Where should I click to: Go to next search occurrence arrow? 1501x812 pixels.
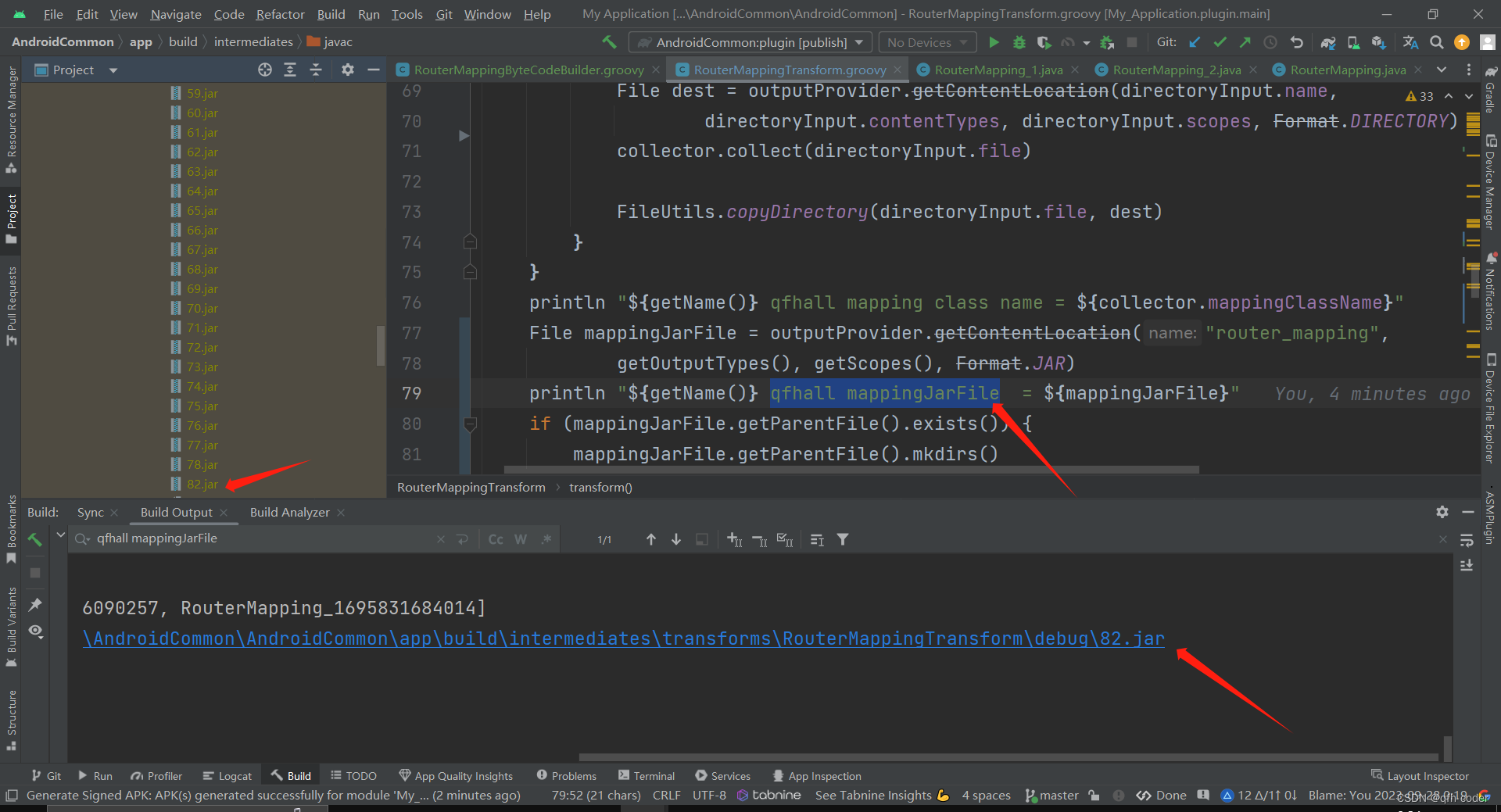click(676, 539)
